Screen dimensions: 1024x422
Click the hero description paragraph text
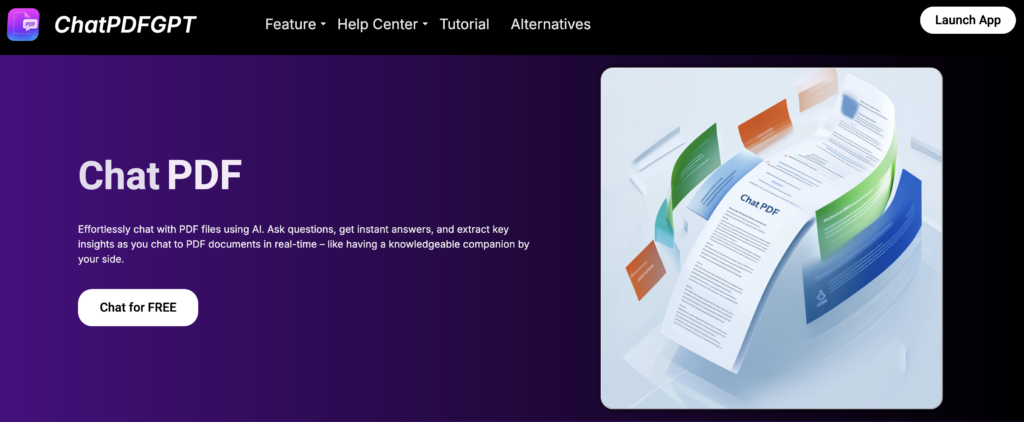click(x=302, y=244)
